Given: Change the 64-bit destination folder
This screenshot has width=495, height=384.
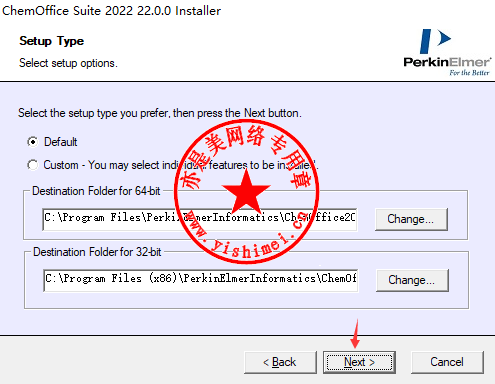Looking at the screenshot, I should [411, 219].
